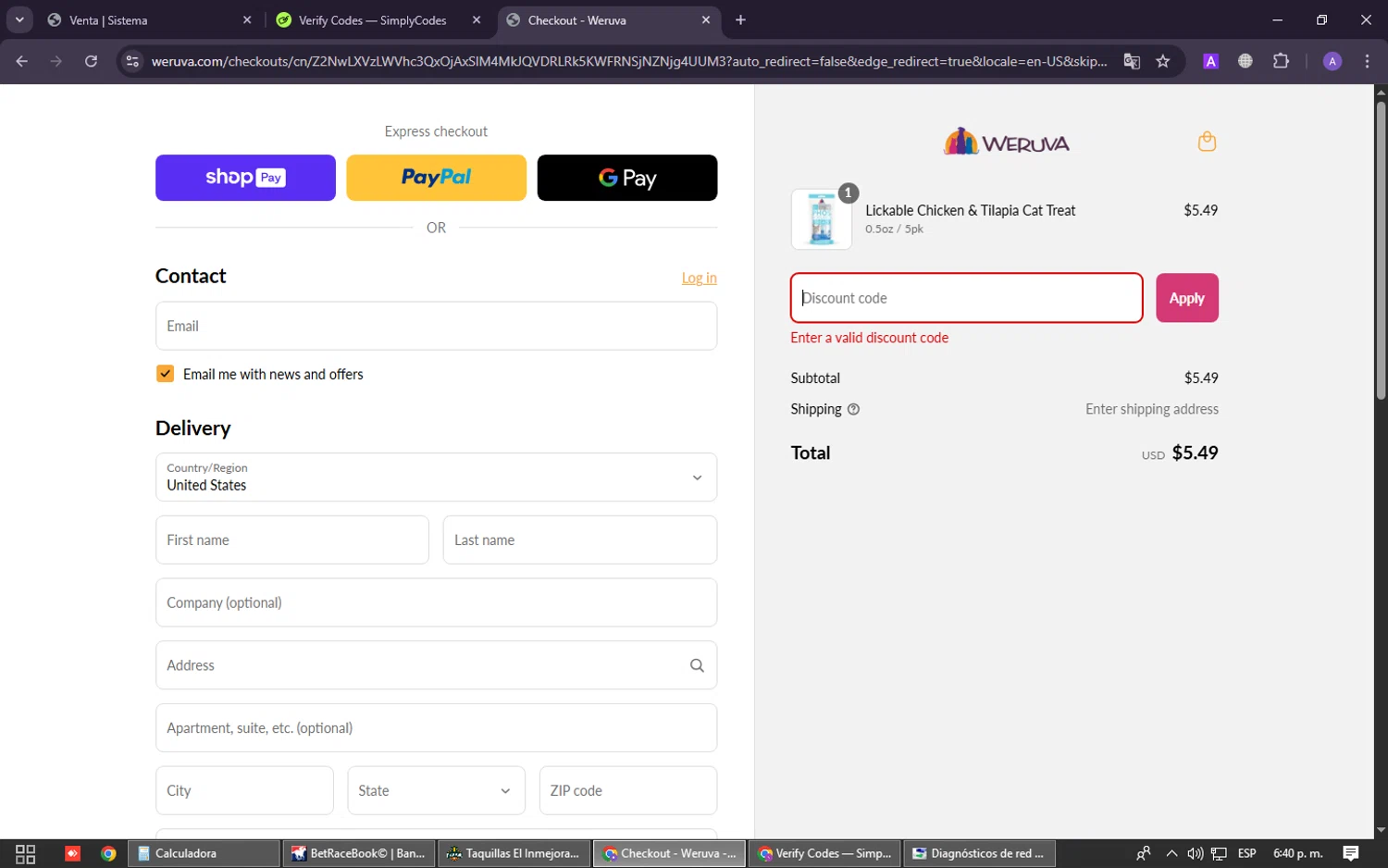Focus the Email input field
This screenshot has height=868, width=1388.
click(x=436, y=326)
